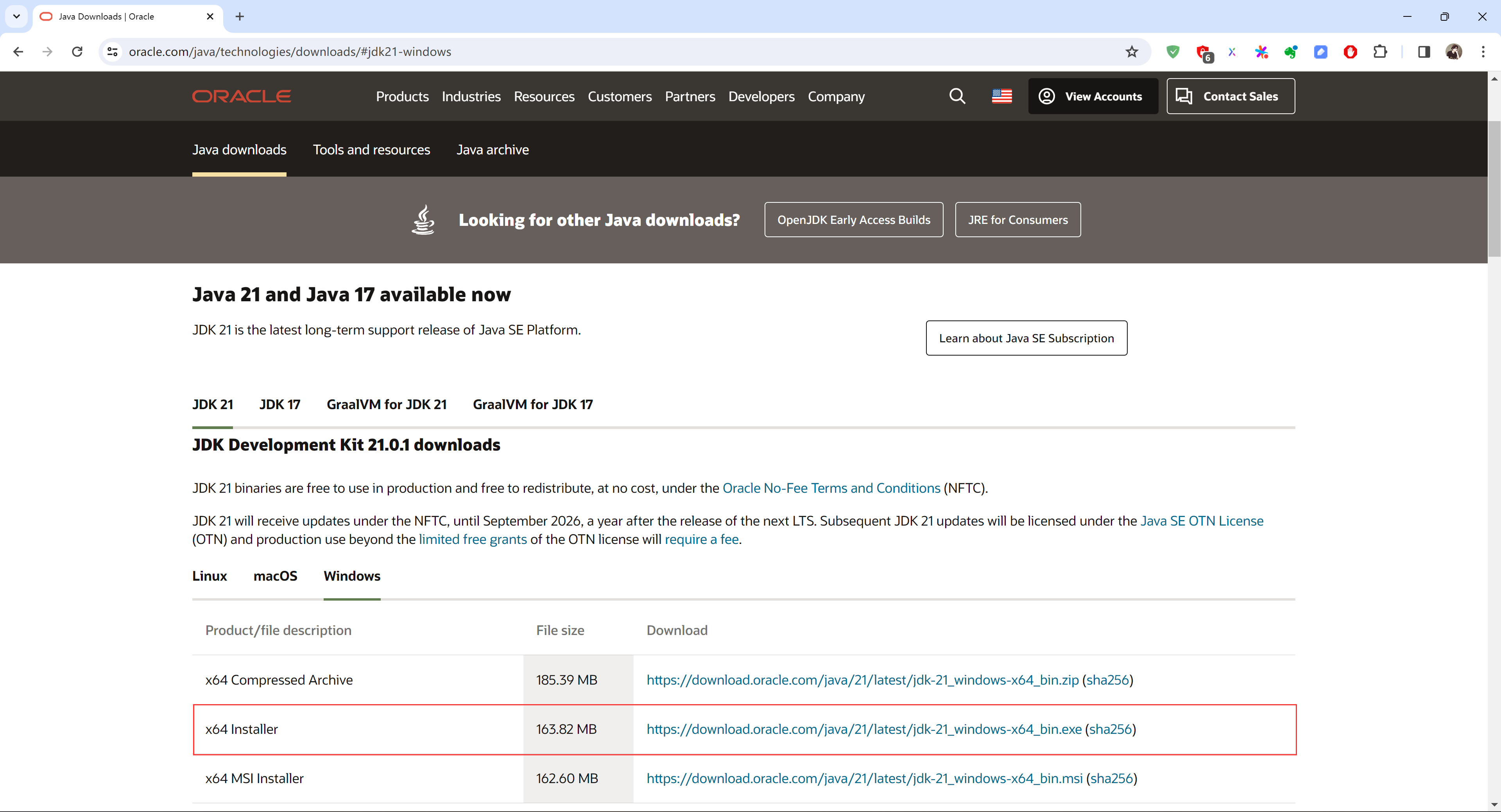Click the blue square extension icon
1501x812 pixels.
click(x=1320, y=52)
